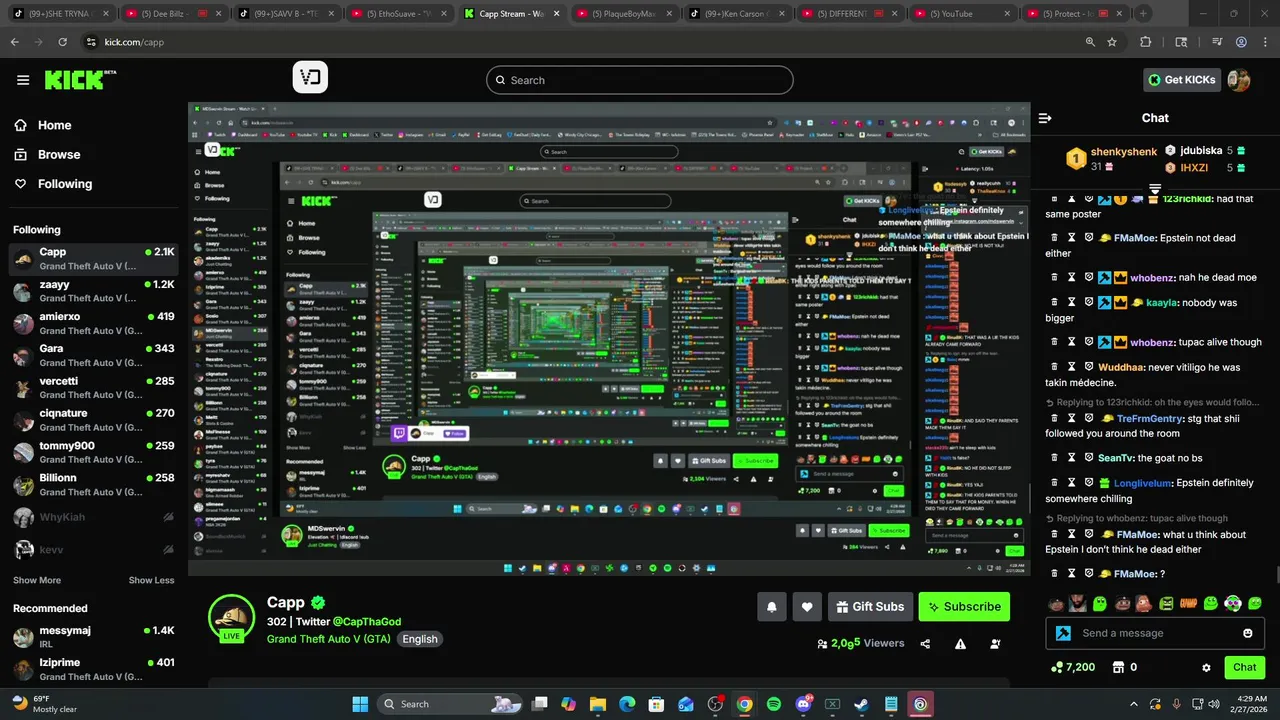The image size is (1280, 720).
Task: Open ciqnature channel from the sidebar
Action: 94,420
